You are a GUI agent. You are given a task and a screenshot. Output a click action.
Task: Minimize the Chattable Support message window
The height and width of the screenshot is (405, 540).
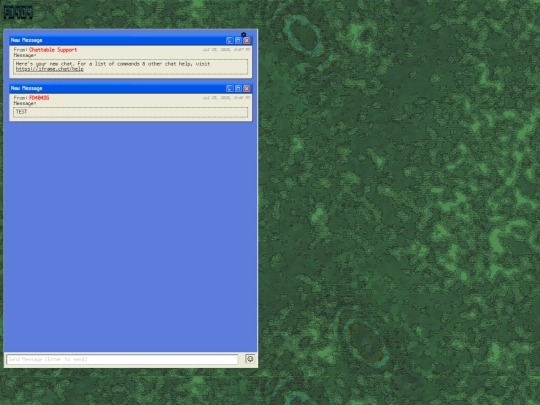(x=230, y=41)
